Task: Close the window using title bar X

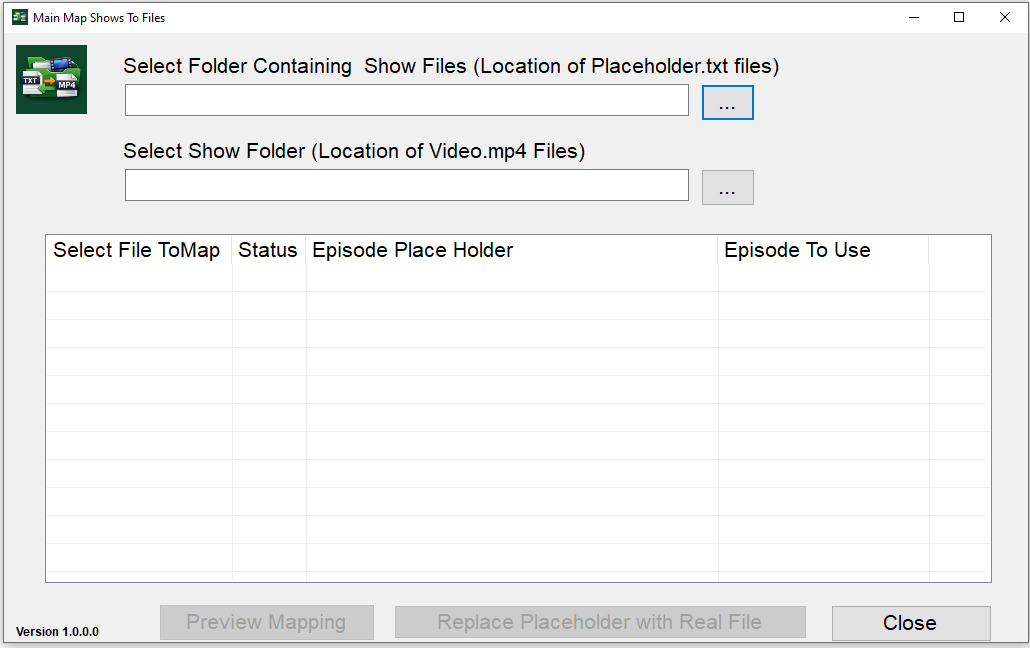Action: click(1005, 17)
